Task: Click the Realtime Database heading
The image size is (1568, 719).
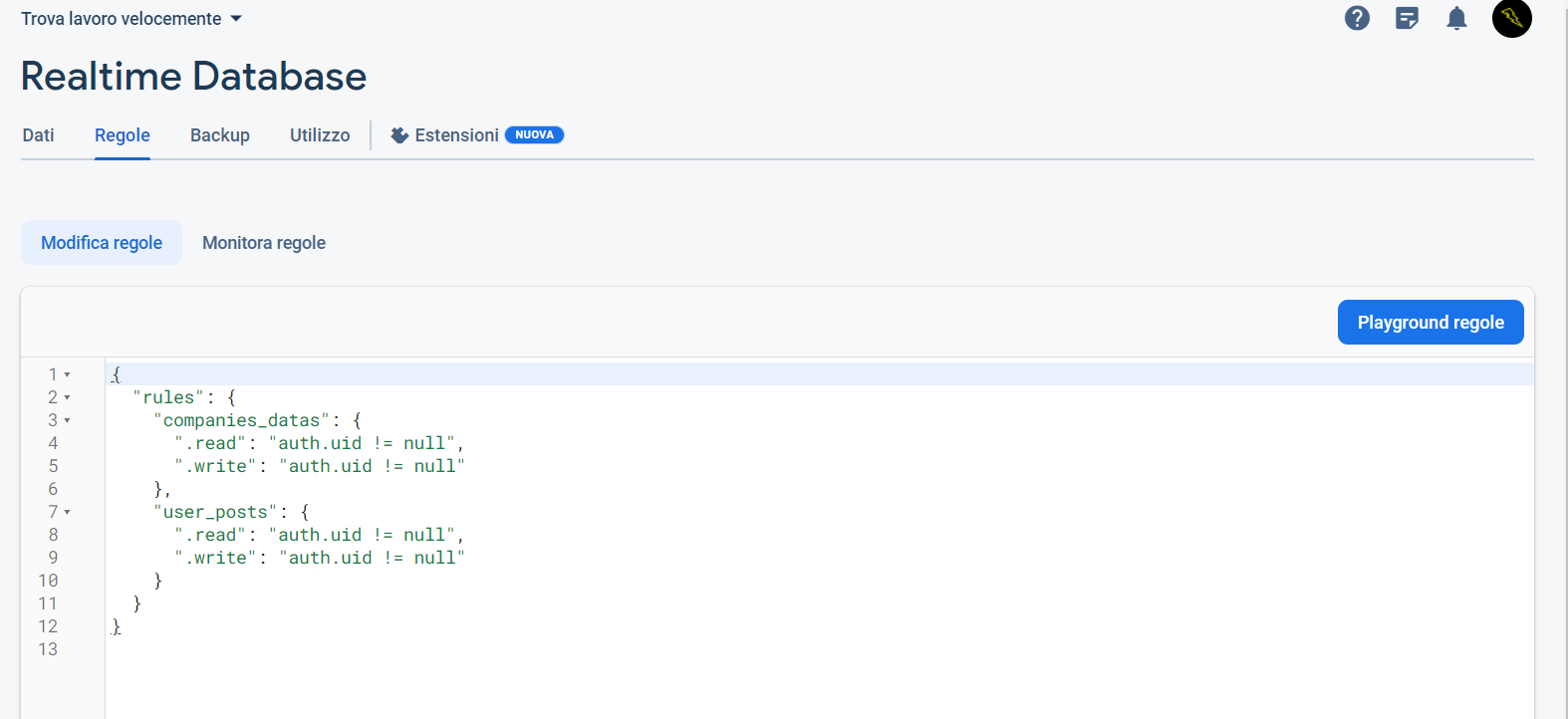Action: point(194,77)
